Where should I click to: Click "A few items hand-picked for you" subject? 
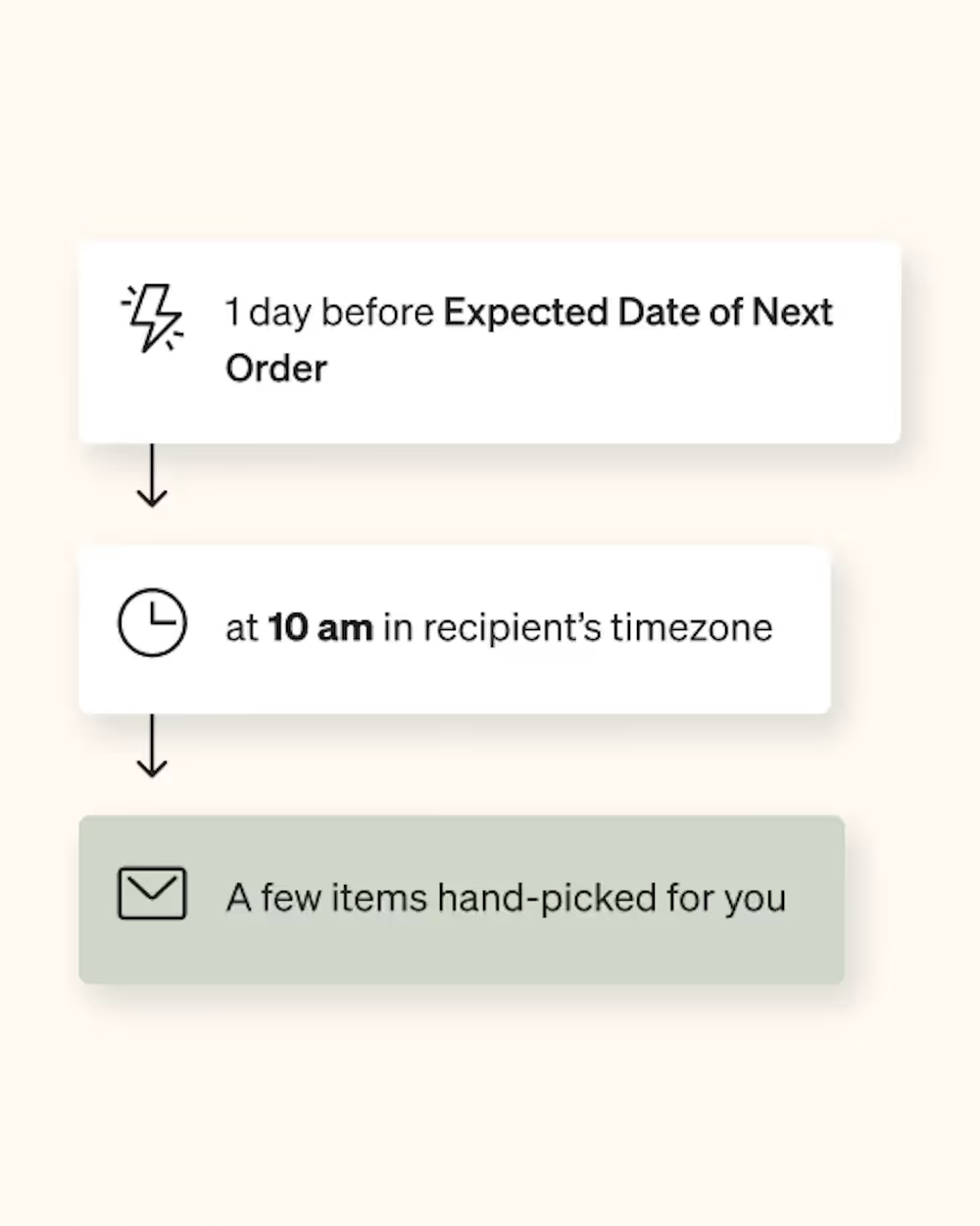pyautogui.click(x=506, y=898)
